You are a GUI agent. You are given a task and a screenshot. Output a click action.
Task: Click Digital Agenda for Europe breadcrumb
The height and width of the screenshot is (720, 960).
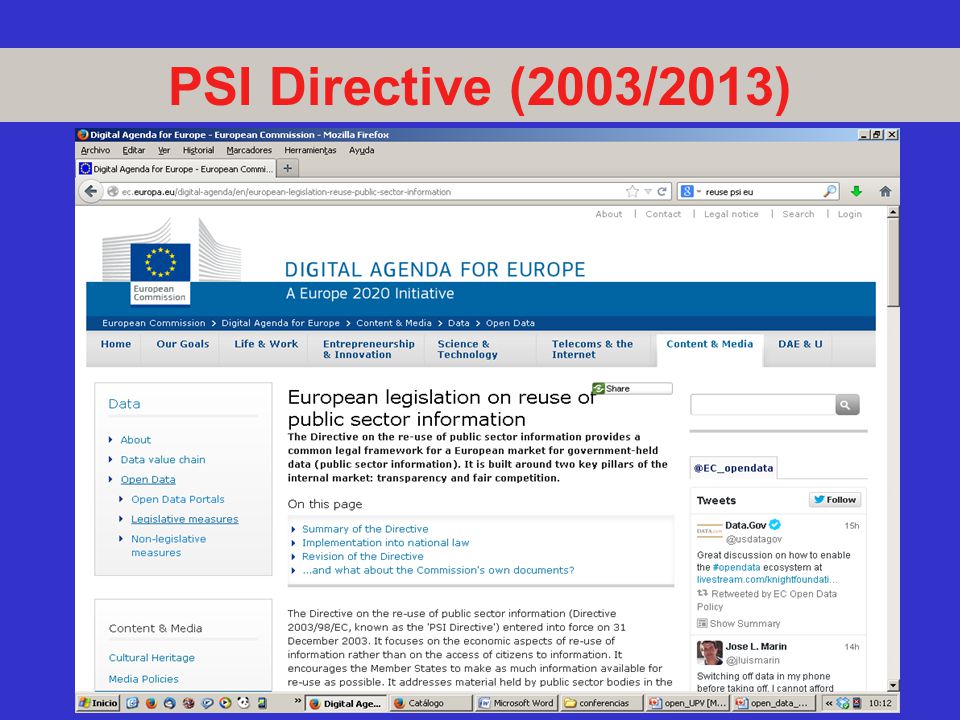coord(280,323)
